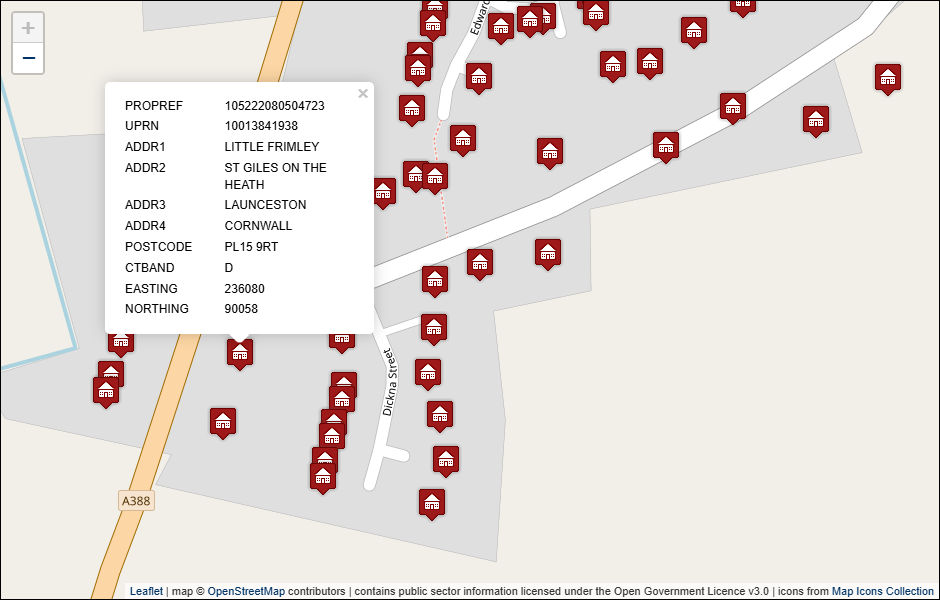Zoom in using the plus button

tap(28, 28)
